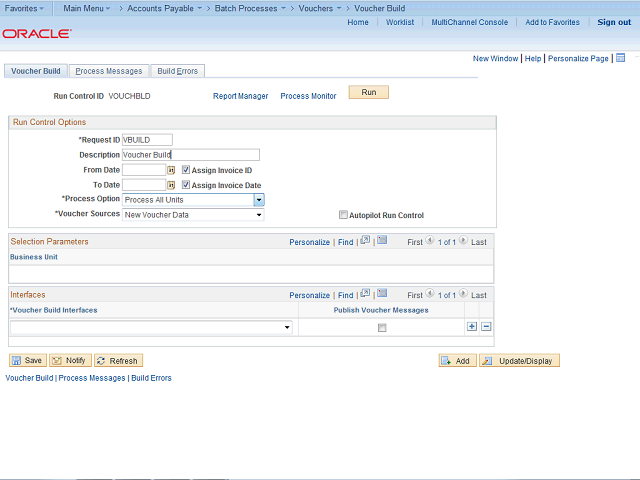Click Personalize in Selection Parameters header
This screenshot has width=640, height=480.
click(x=309, y=242)
